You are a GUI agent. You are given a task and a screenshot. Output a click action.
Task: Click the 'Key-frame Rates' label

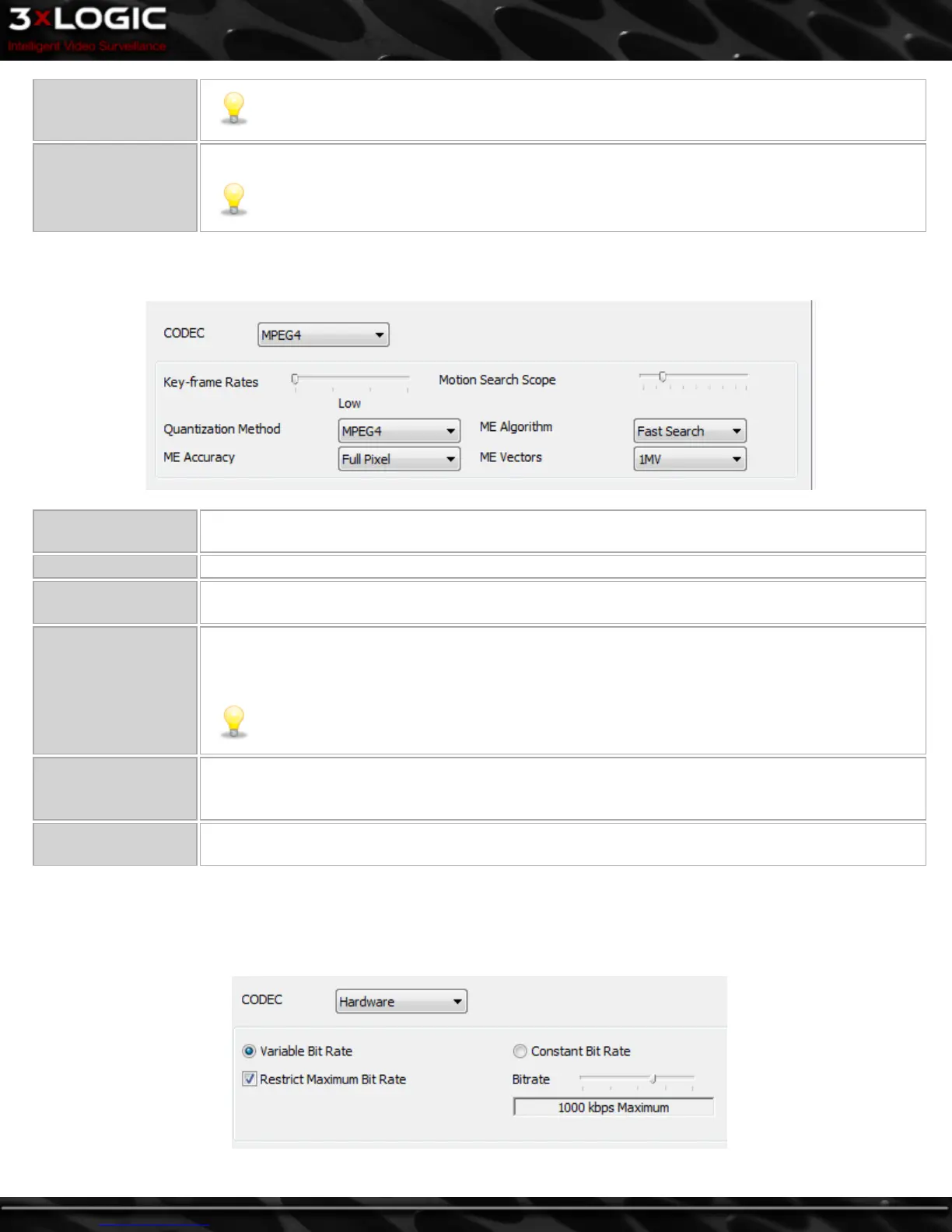(211, 382)
